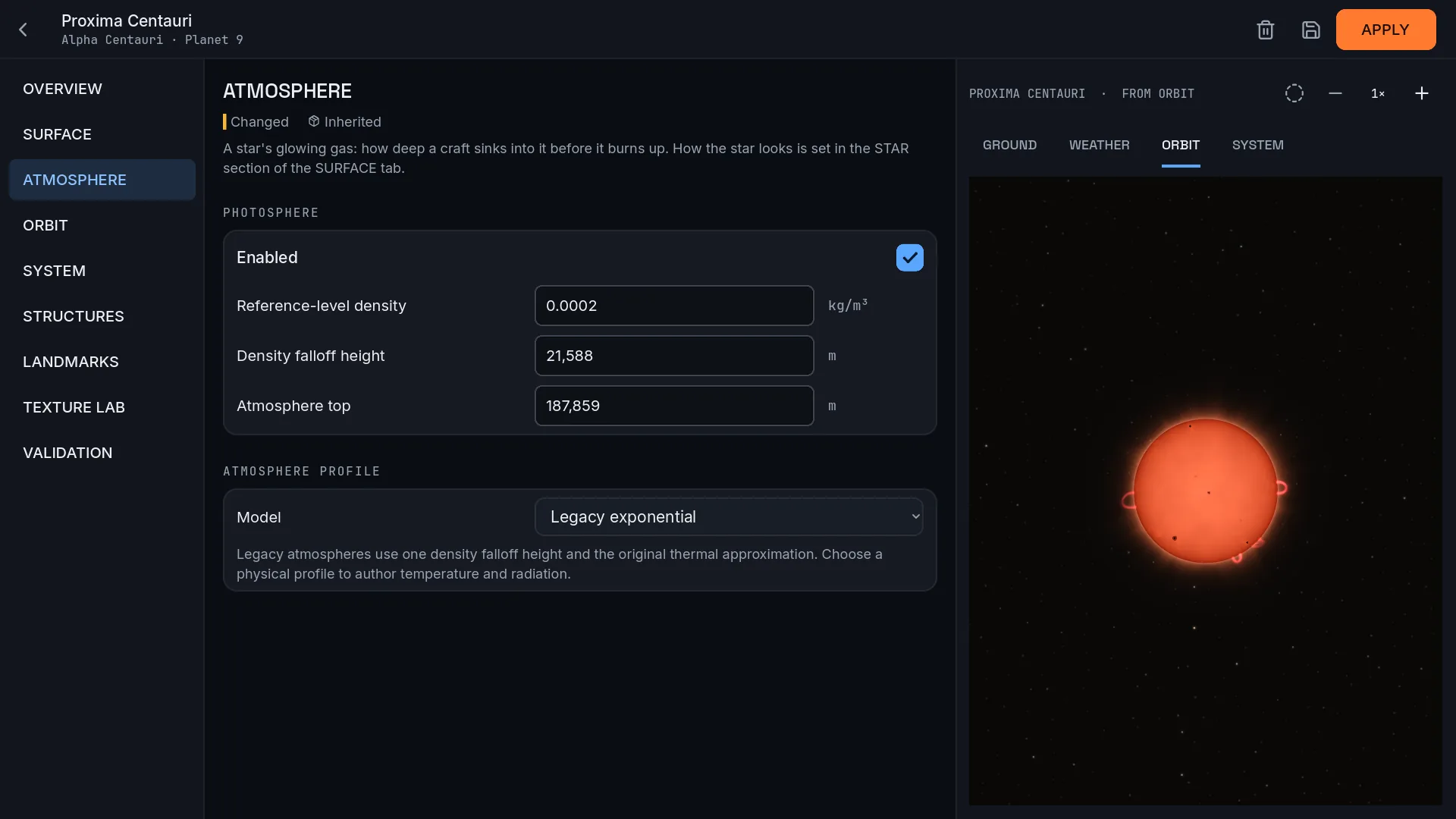Viewport: 1456px width, 819px height.
Task: Reset preview view with dashed circle icon
Action: coord(1294,93)
